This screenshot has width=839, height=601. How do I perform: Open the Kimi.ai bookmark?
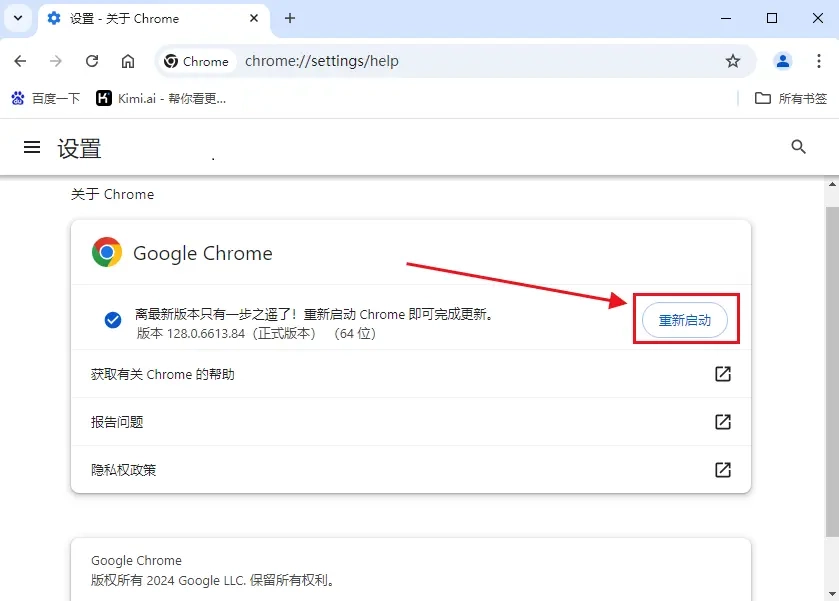pyautogui.click(x=161, y=98)
